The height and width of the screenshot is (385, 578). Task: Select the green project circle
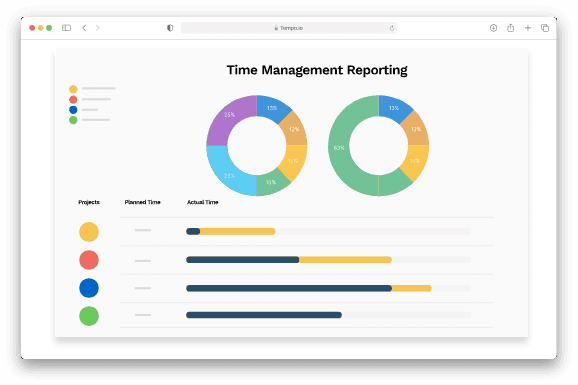pyautogui.click(x=89, y=316)
